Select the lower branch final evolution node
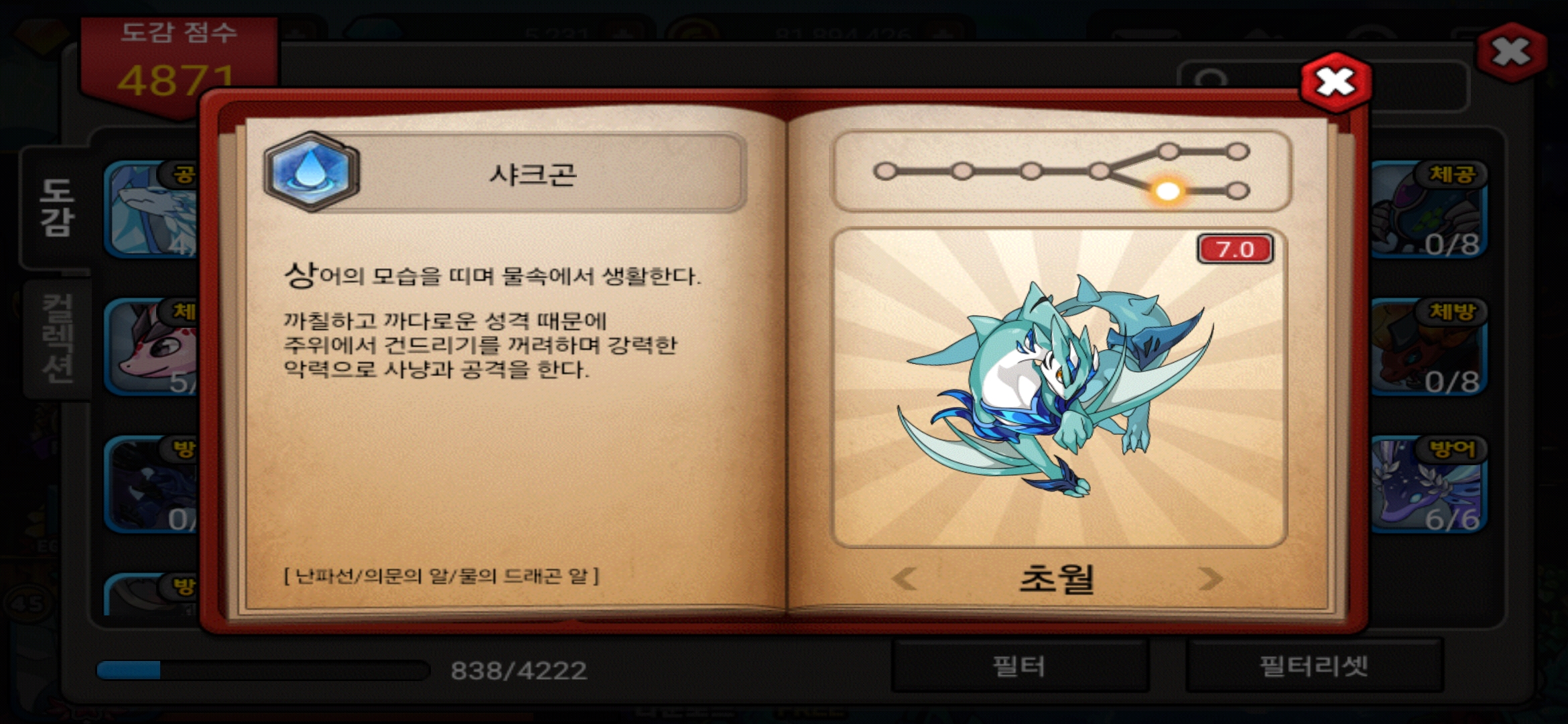 coord(1238,191)
